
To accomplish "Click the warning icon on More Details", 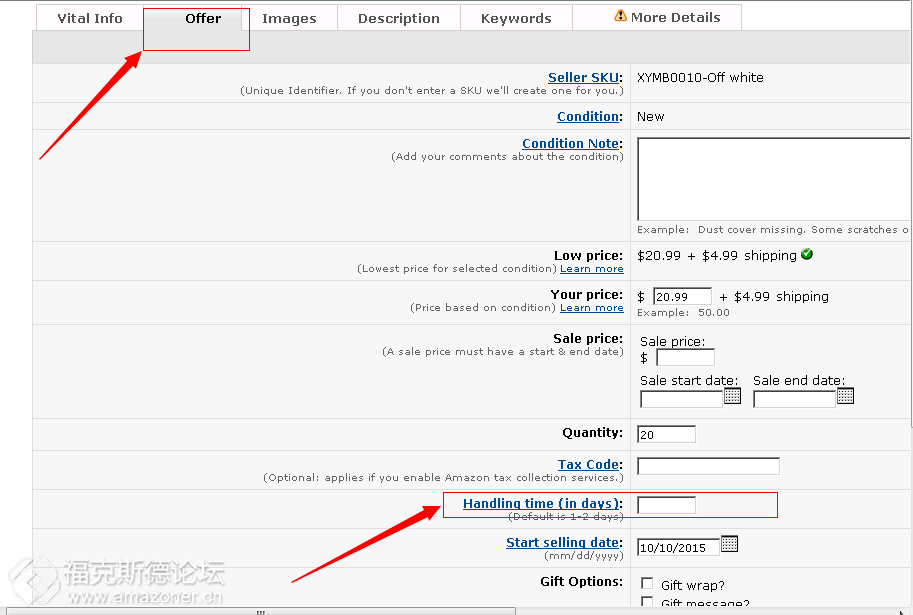I will pyautogui.click(x=620, y=17).
